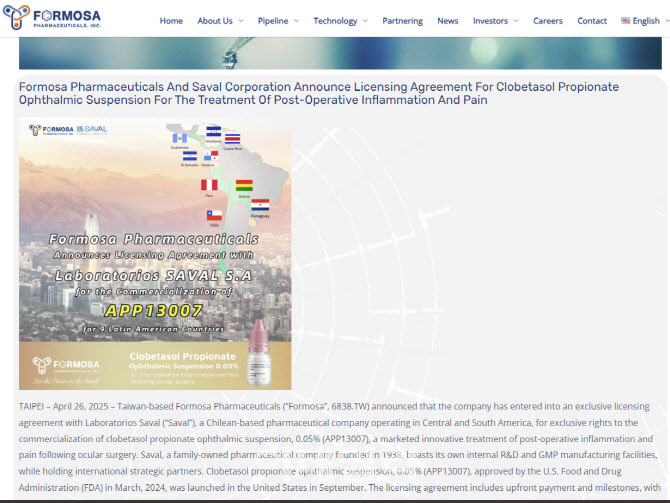Click the SAVAL logo in the image
Image resolution: width=670 pixels, height=503 pixels.
(x=92, y=129)
